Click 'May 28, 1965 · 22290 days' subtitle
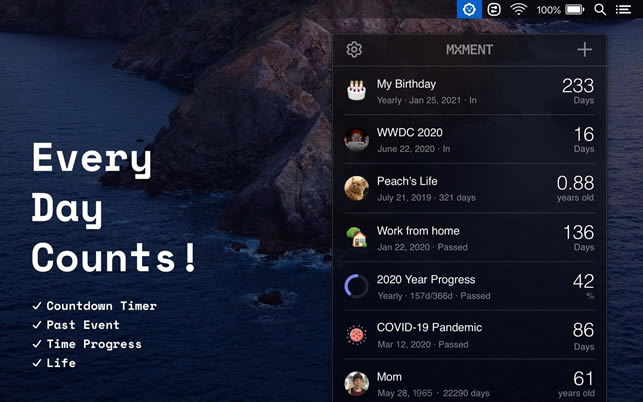The height and width of the screenshot is (402, 643). tap(433, 393)
